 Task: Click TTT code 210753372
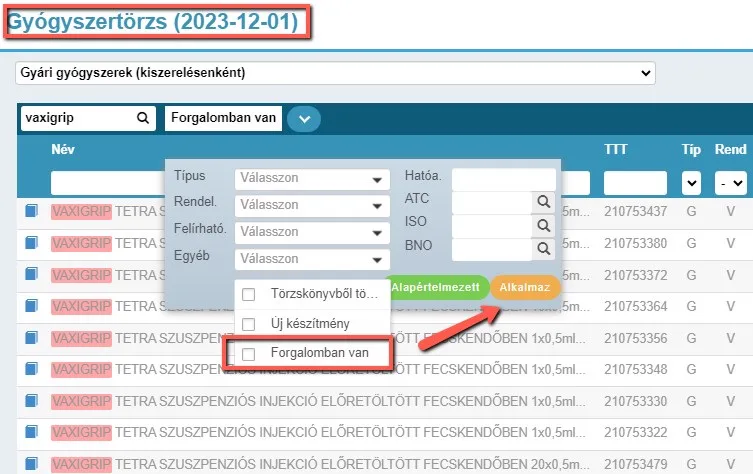pos(635,275)
